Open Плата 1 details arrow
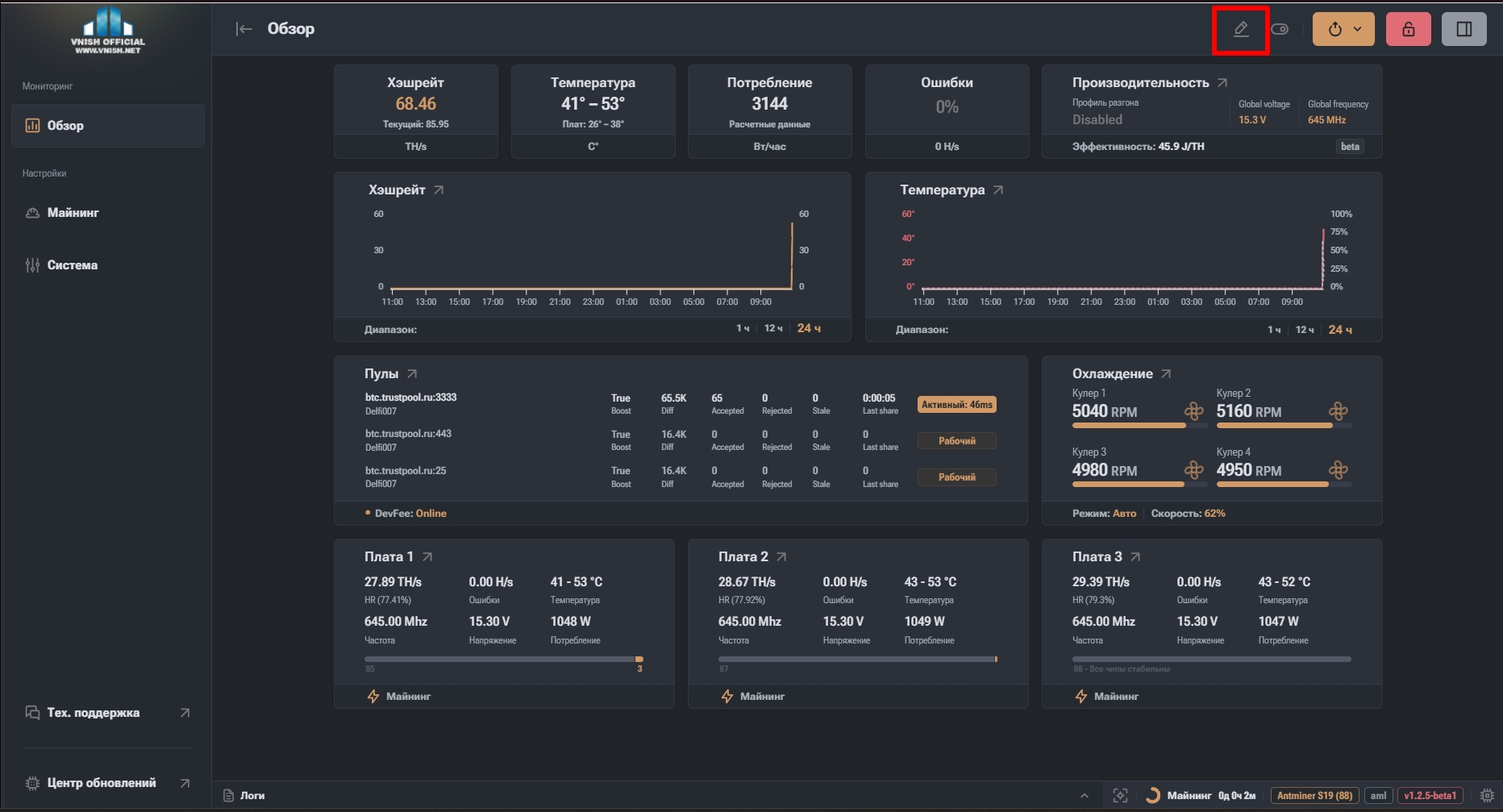The image size is (1503, 812). [x=427, y=557]
